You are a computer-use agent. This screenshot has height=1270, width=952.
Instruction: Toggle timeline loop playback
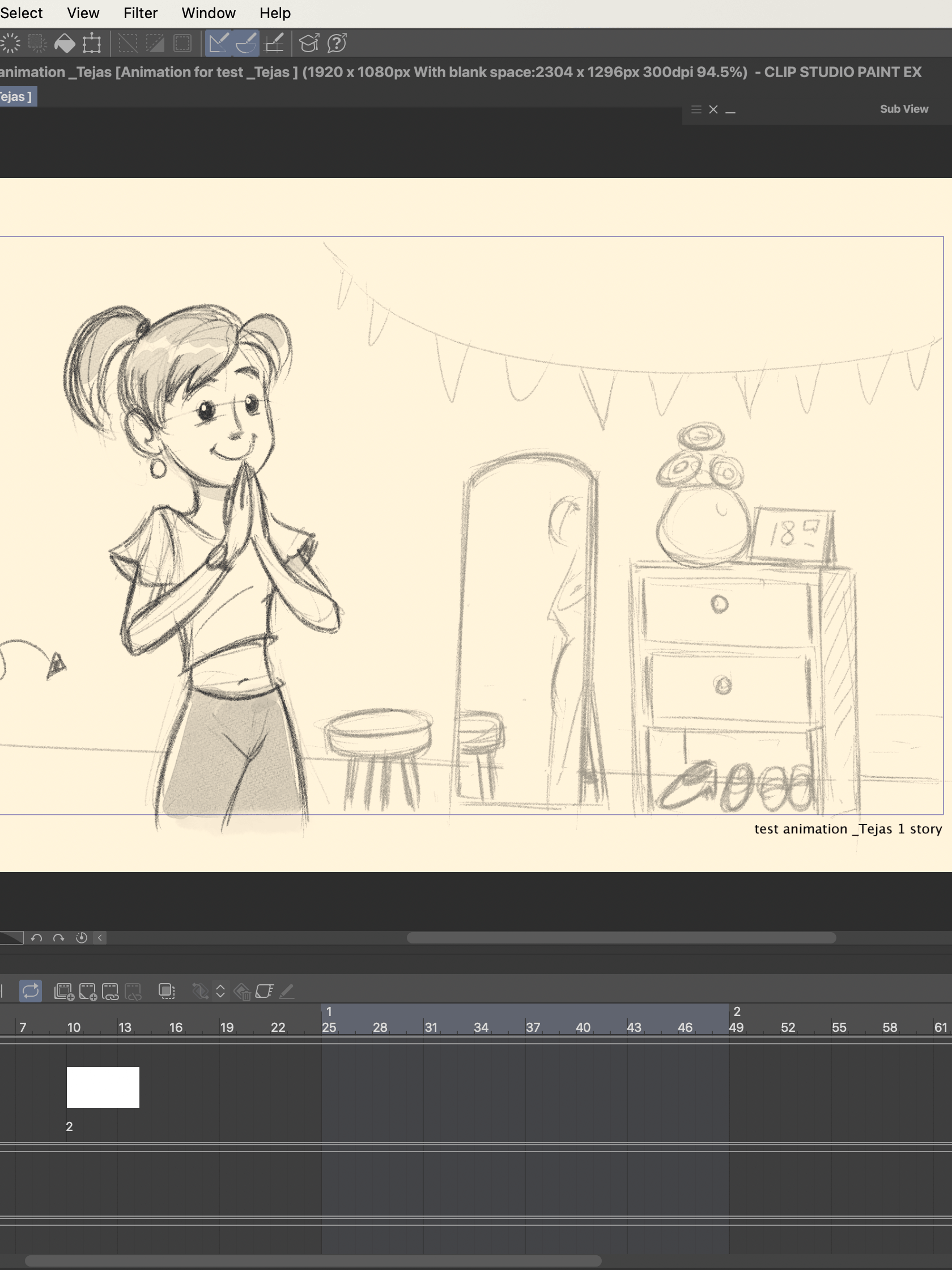pyautogui.click(x=31, y=991)
